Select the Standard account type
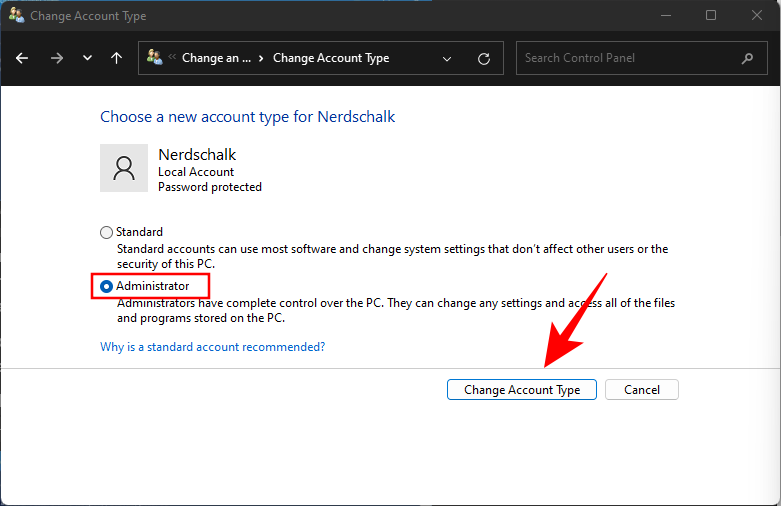 (x=107, y=232)
